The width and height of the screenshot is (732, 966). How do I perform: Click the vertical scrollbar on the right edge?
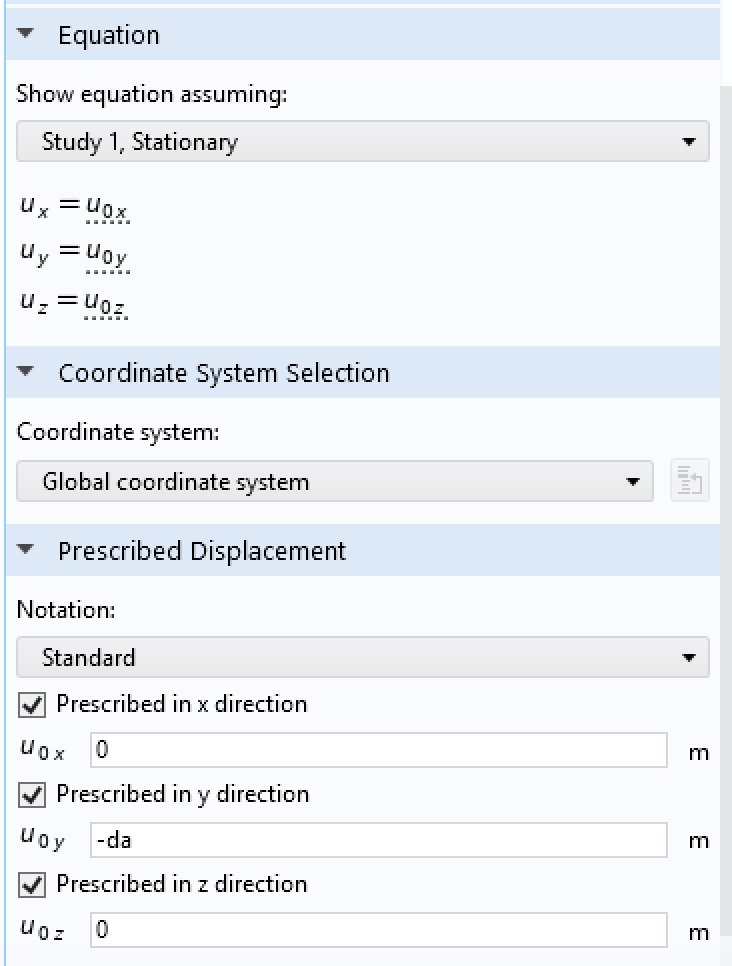click(726, 500)
